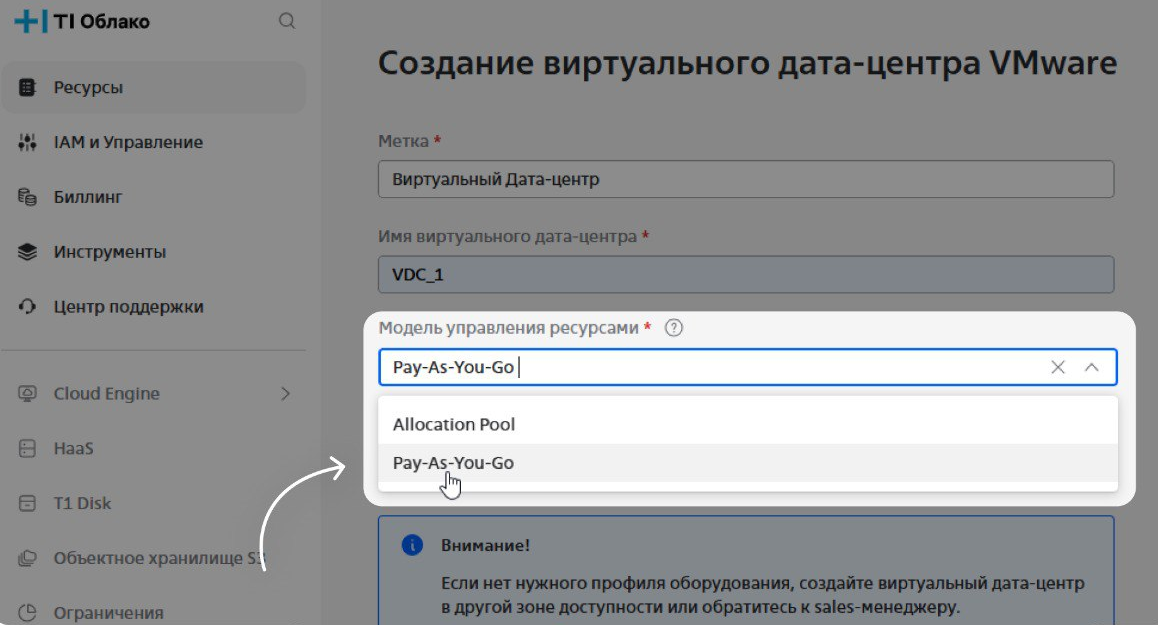This screenshot has height=625, width=1158.
Task: Open the HaaS menu item
Action: (x=73, y=449)
